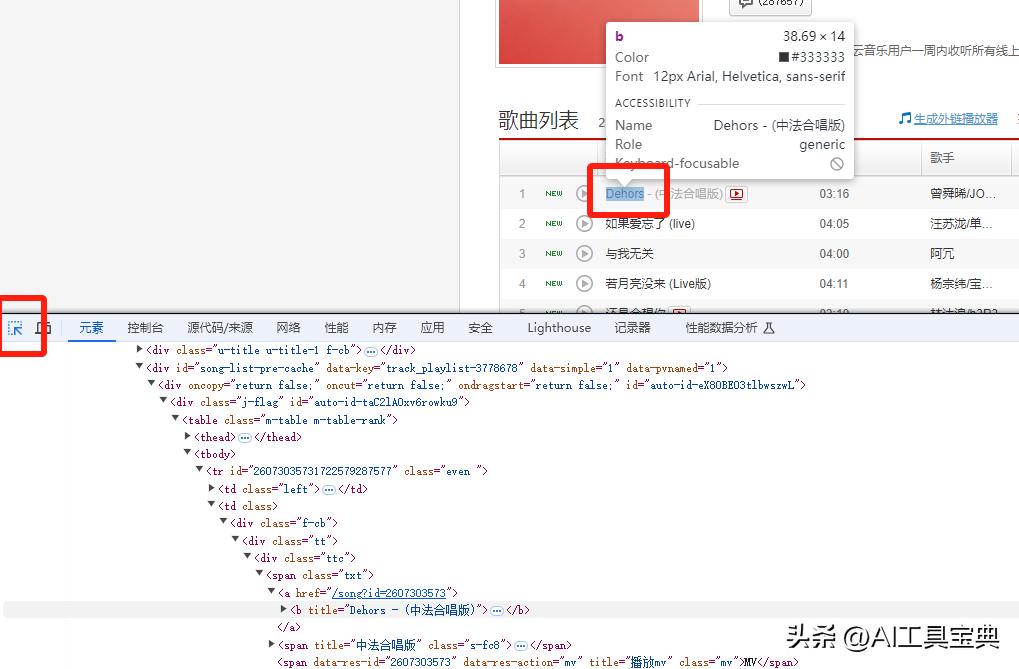Collapse the m-table m-table-rank table

click(x=175, y=419)
